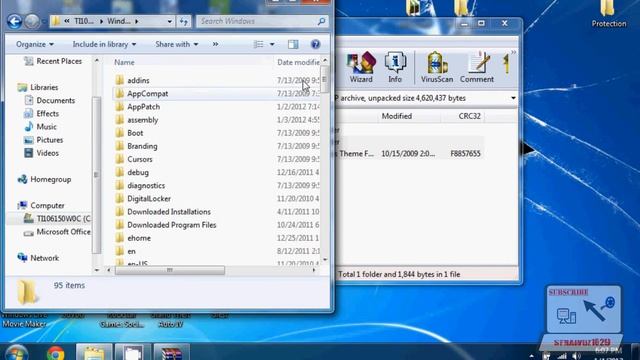Open Share with dropdown
This screenshot has height=360, width=640.
[177, 44]
